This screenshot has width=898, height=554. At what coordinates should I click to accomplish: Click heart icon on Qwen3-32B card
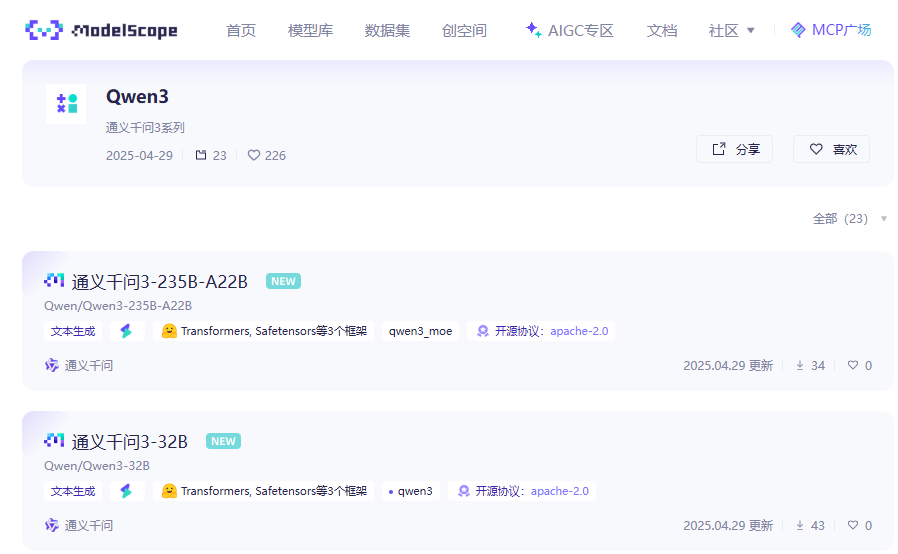pyautogui.click(x=853, y=525)
